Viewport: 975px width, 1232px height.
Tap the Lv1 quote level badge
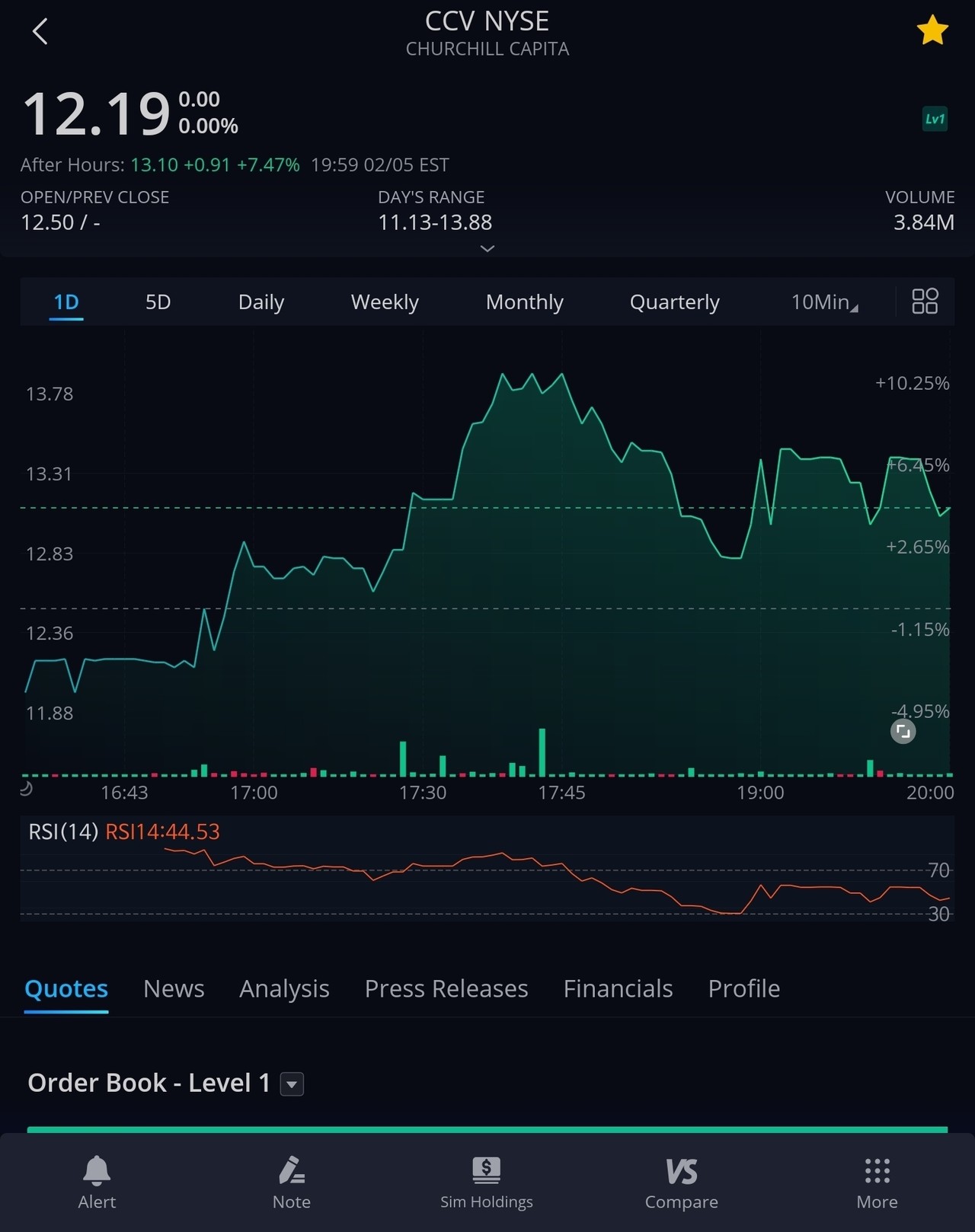(935, 119)
